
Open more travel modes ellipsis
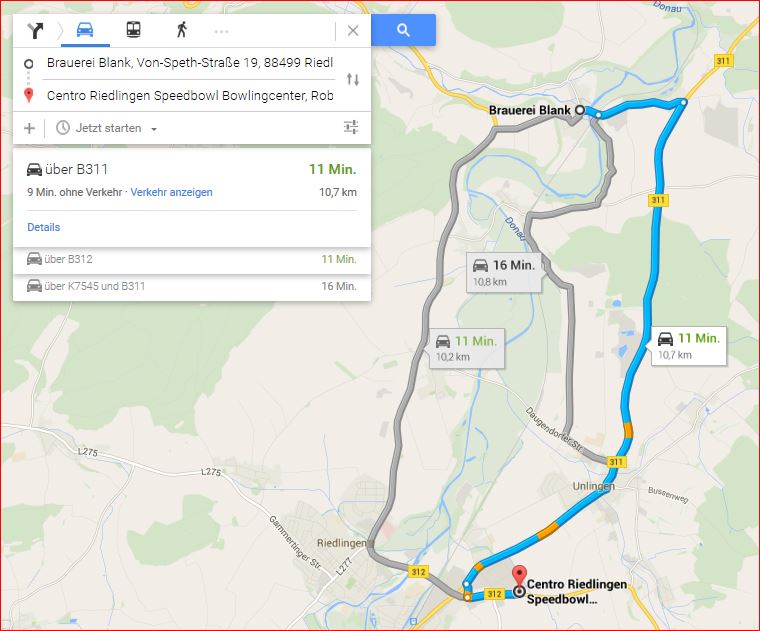(222, 32)
